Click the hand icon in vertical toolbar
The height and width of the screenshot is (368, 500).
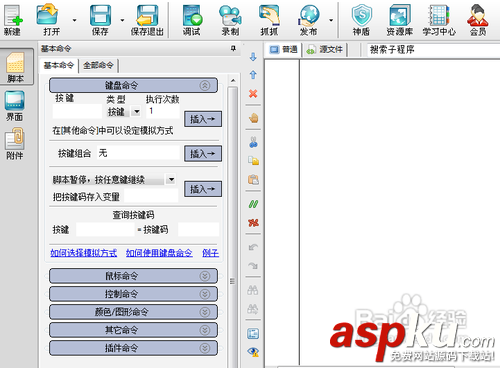253,118
